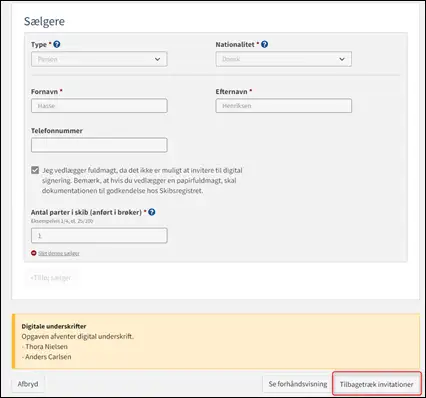
Task: Click the Antal parter i skib field
Action: pos(99,236)
